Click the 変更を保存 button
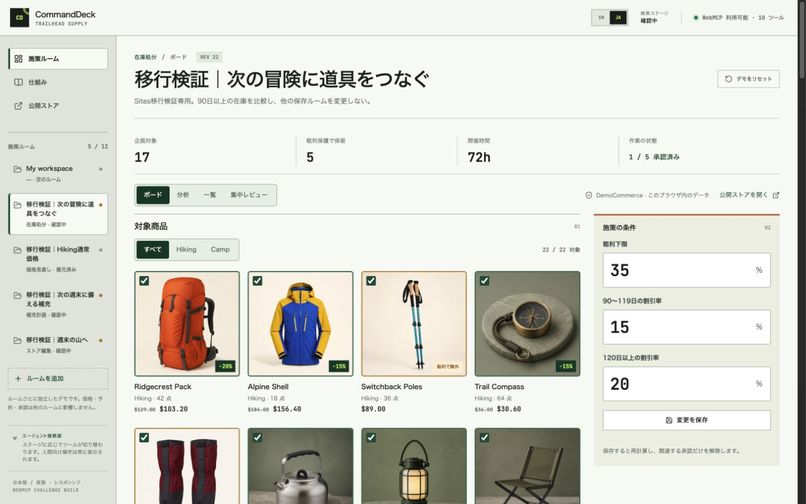Viewport: 806px width, 504px height. click(x=686, y=420)
